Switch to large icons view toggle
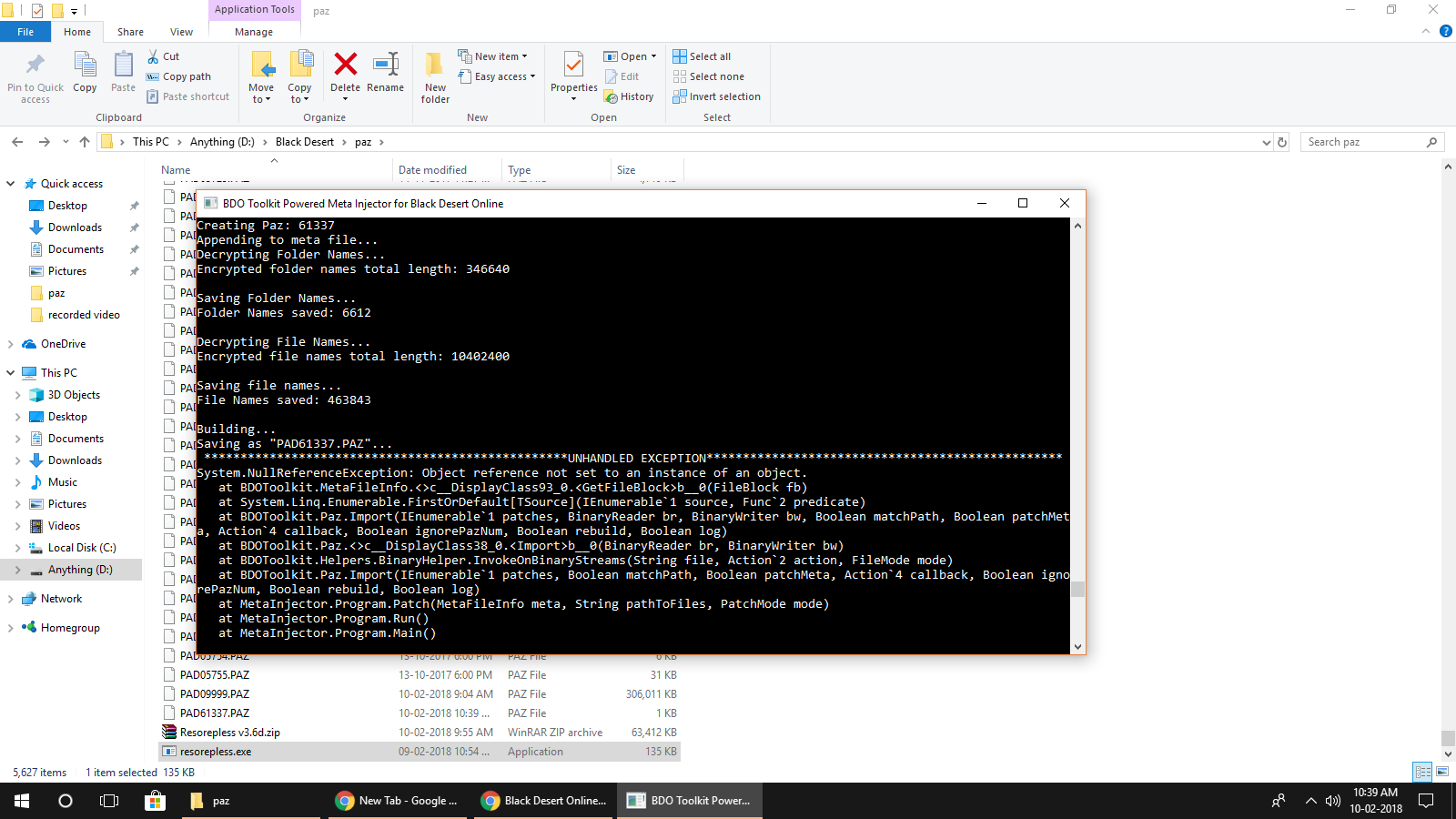Image resolution: width=1456 pixels, height=819 pixels. [1441, 772]
